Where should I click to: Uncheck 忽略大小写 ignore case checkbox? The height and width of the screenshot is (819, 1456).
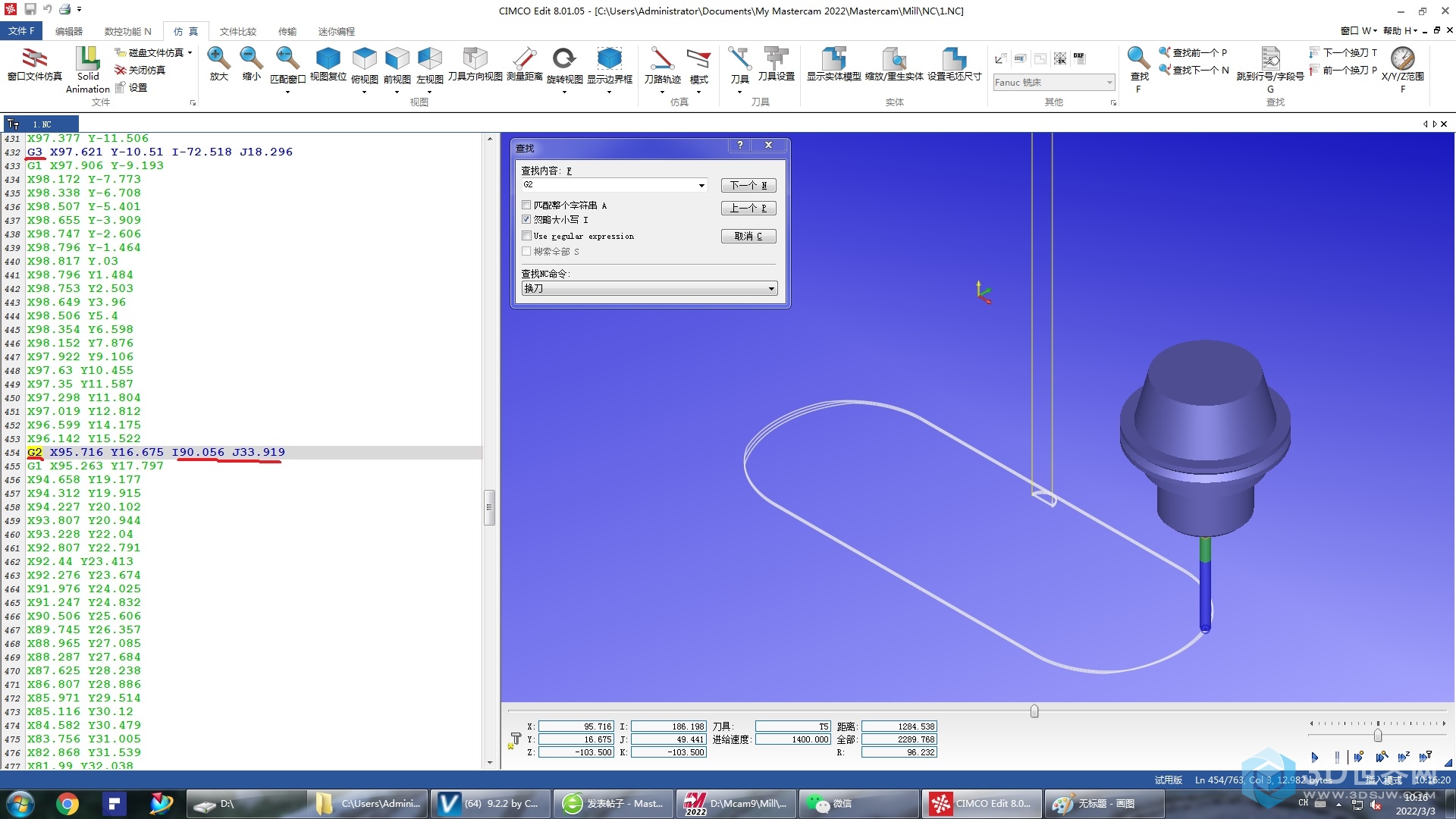pos(526,219)
